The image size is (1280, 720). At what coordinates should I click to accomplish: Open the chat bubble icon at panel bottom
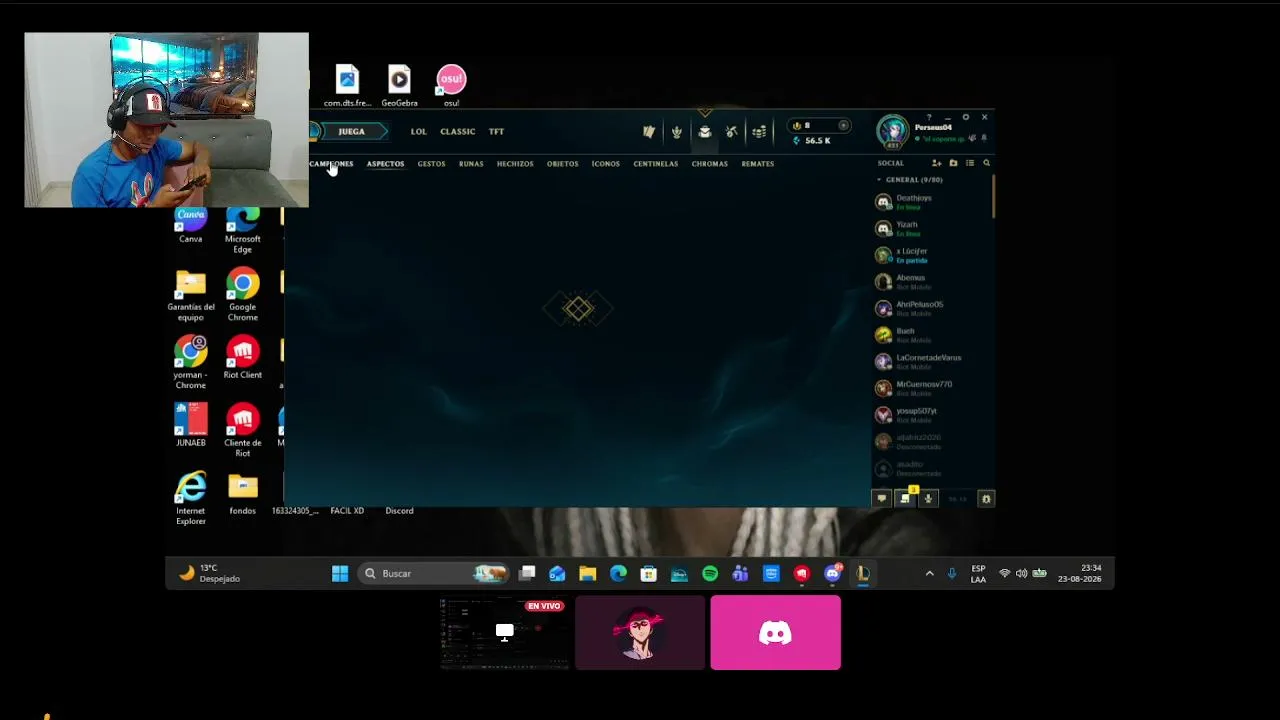coord(881,498)
